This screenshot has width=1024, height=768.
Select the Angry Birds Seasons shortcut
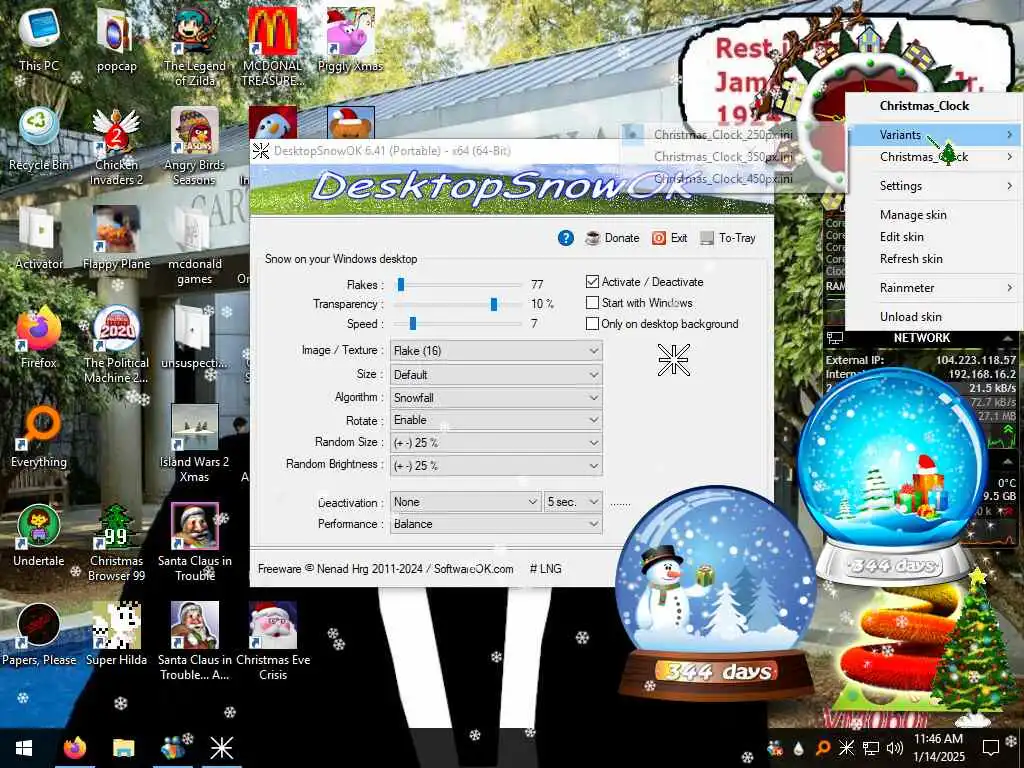click(x=195, y=146)
